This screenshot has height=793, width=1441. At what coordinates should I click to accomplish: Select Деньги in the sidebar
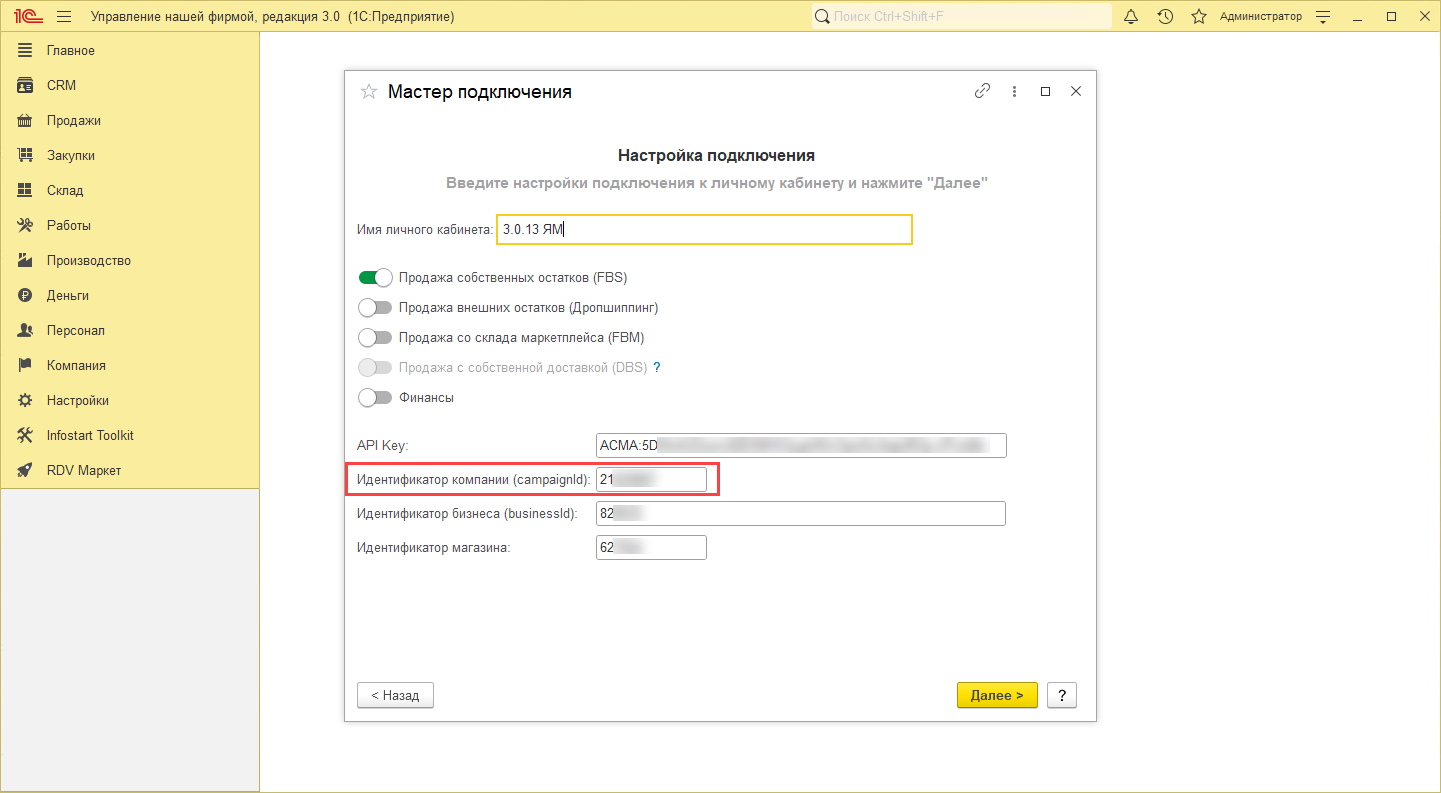[130, 295]
